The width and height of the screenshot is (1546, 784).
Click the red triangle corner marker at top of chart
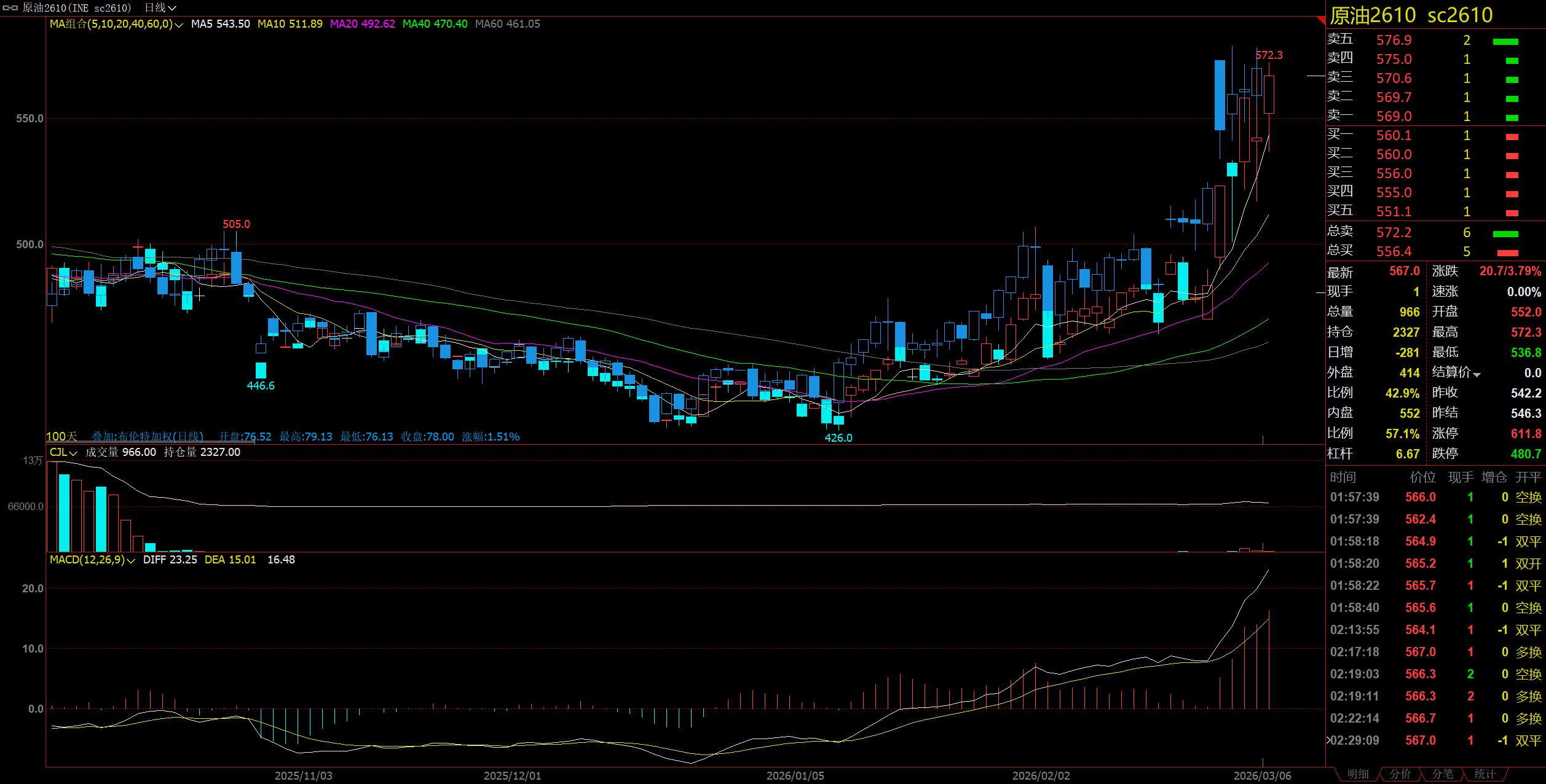click(1321, 21)
